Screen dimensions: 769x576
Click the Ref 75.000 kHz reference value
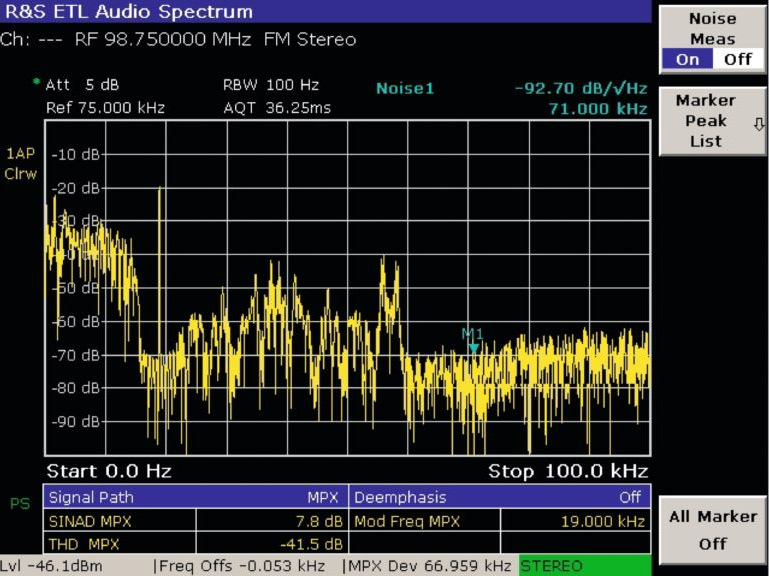coord(105,107)
